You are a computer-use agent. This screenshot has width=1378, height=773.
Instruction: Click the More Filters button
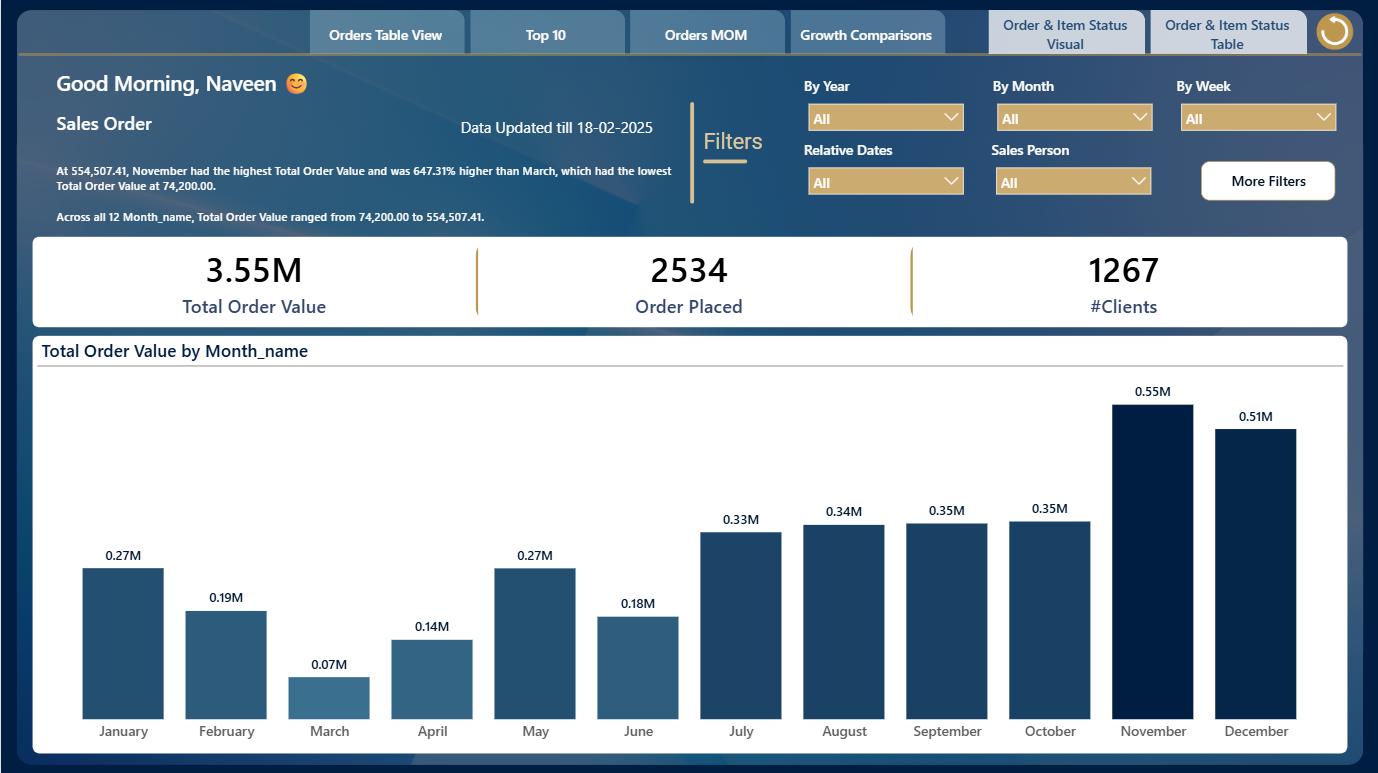(x=1268, y=181)
